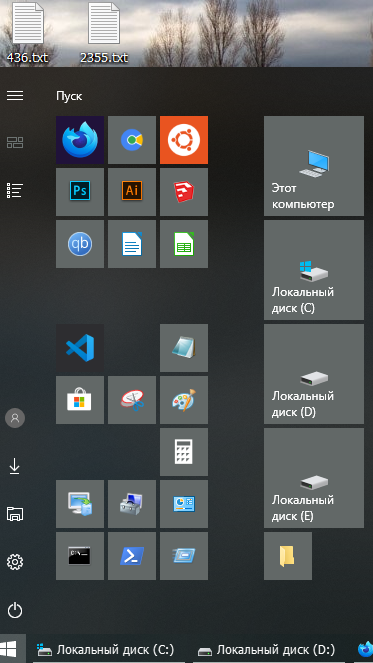Switch to Локальный диск (C:) taskbar window
Screen dimensions: 373x663
tap(109, 649)
